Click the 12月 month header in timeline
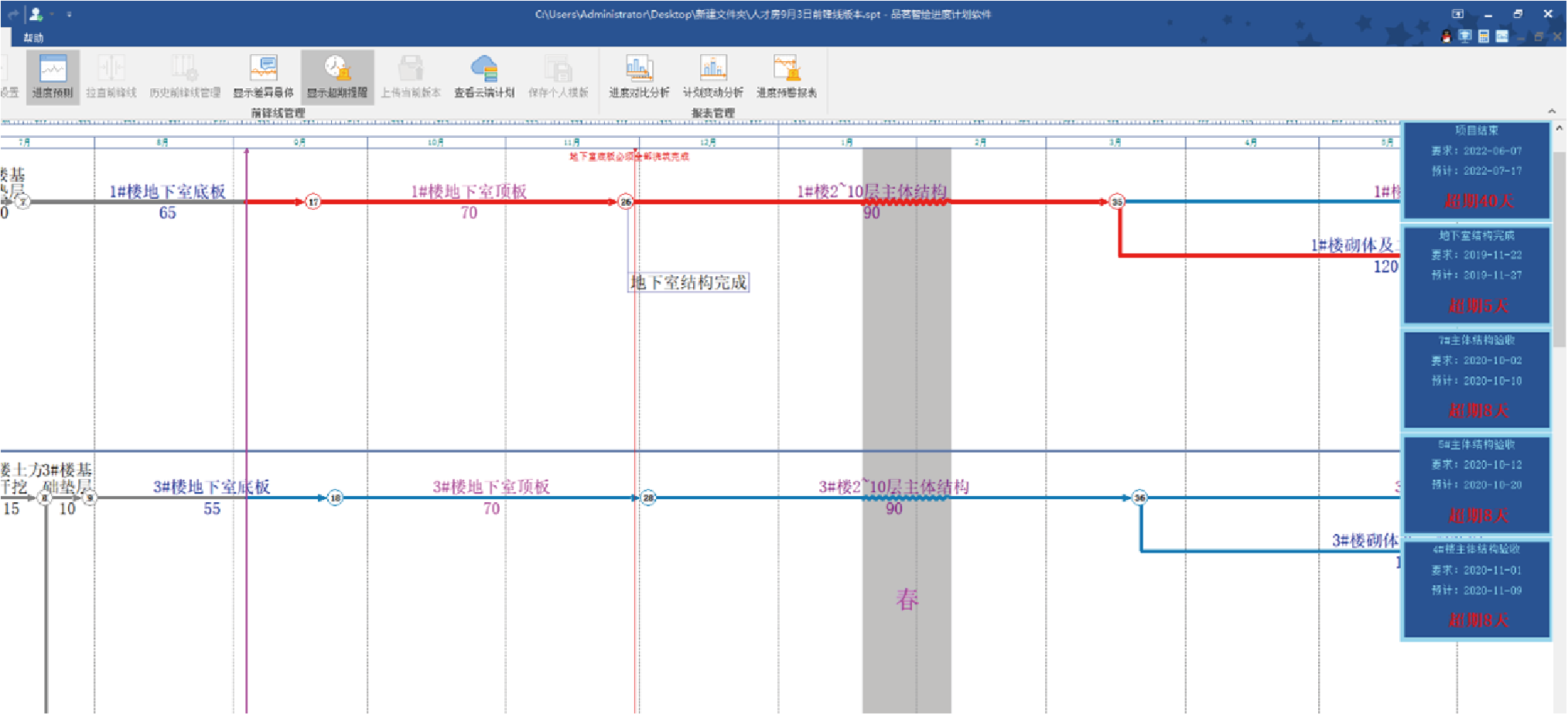This screenshot has width=1568, height=715. (x=708, y=142)
